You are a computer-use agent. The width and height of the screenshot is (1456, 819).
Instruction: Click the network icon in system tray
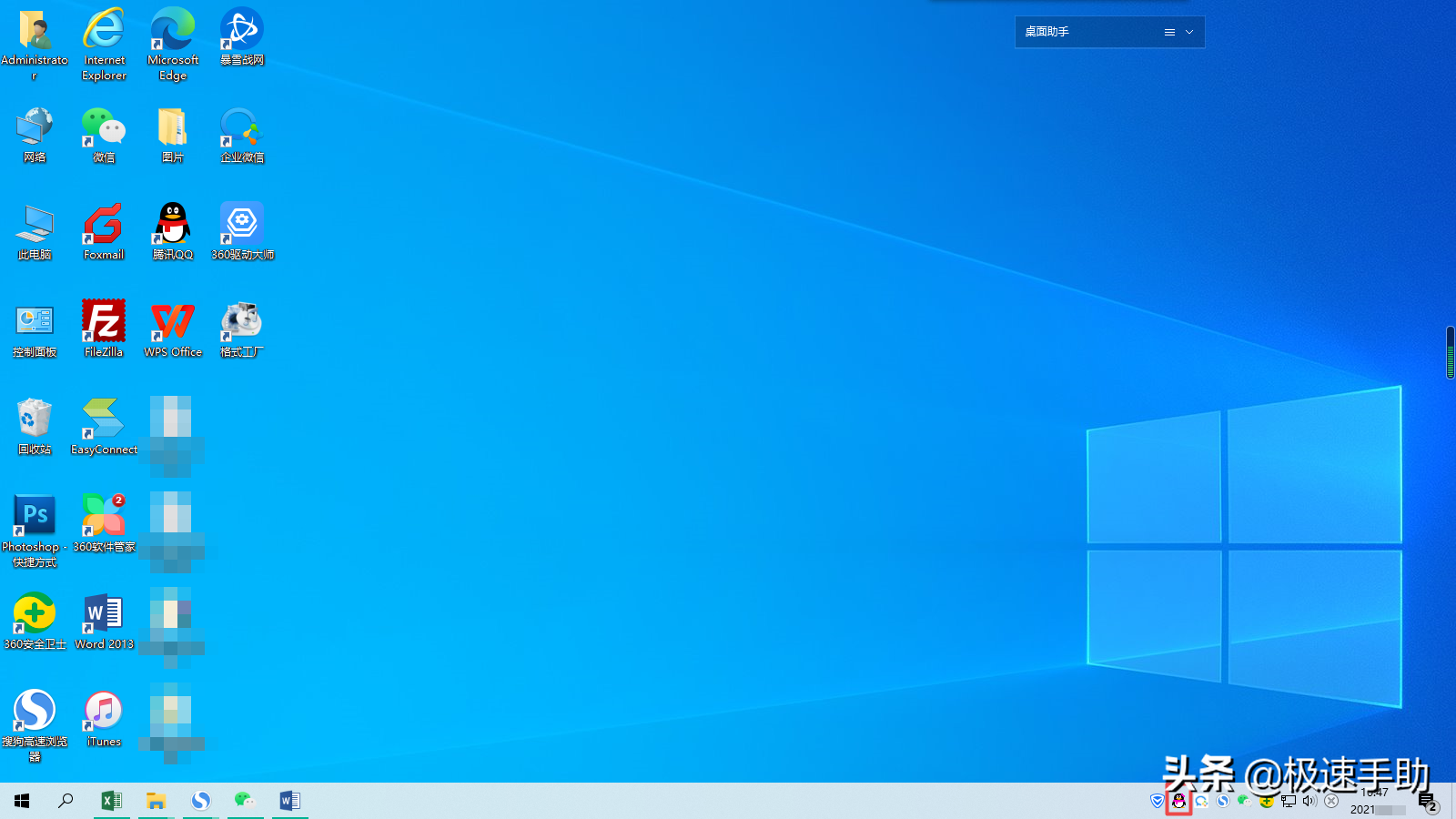[1289, 802]
